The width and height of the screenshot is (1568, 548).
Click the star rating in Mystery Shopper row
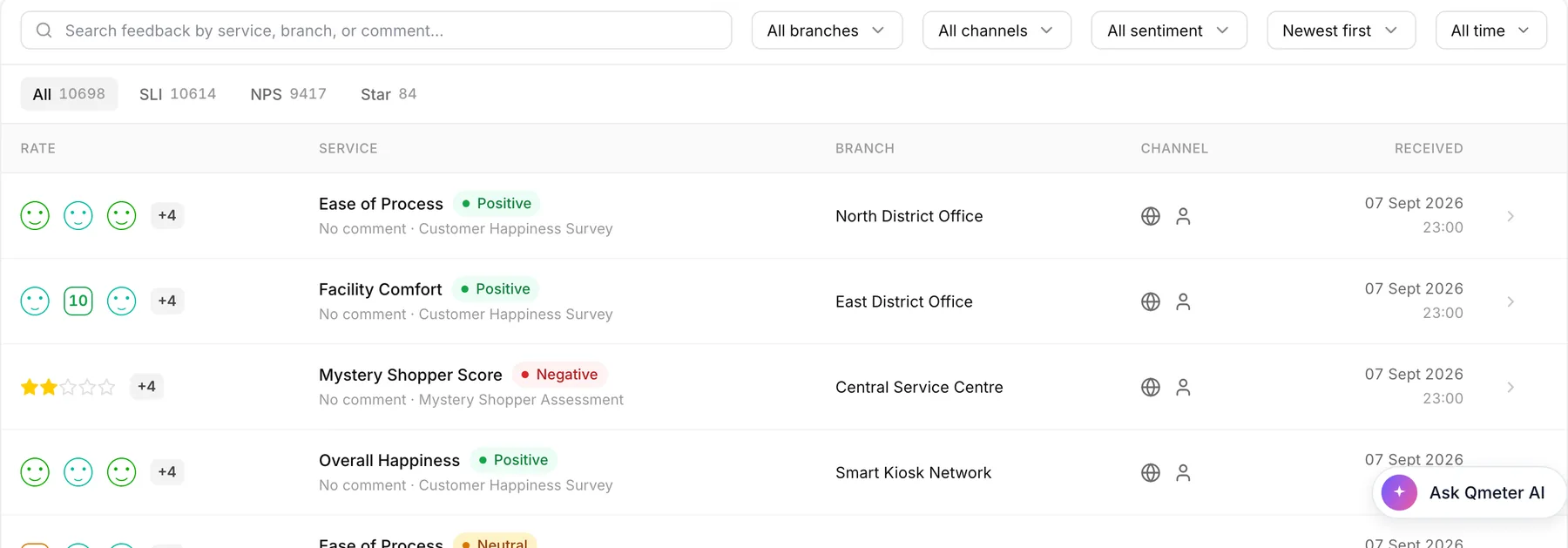point(68,387)
